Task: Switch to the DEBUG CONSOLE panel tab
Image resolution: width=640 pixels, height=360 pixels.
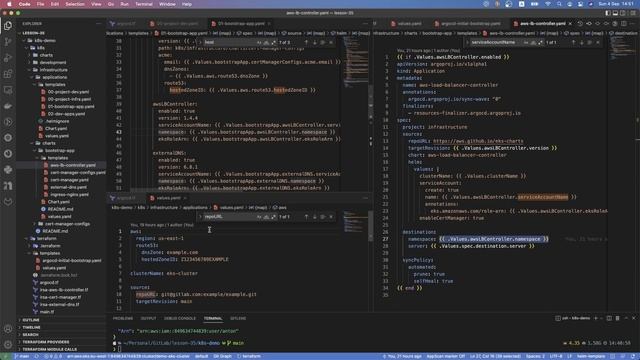Action: [x=180, y=318]
